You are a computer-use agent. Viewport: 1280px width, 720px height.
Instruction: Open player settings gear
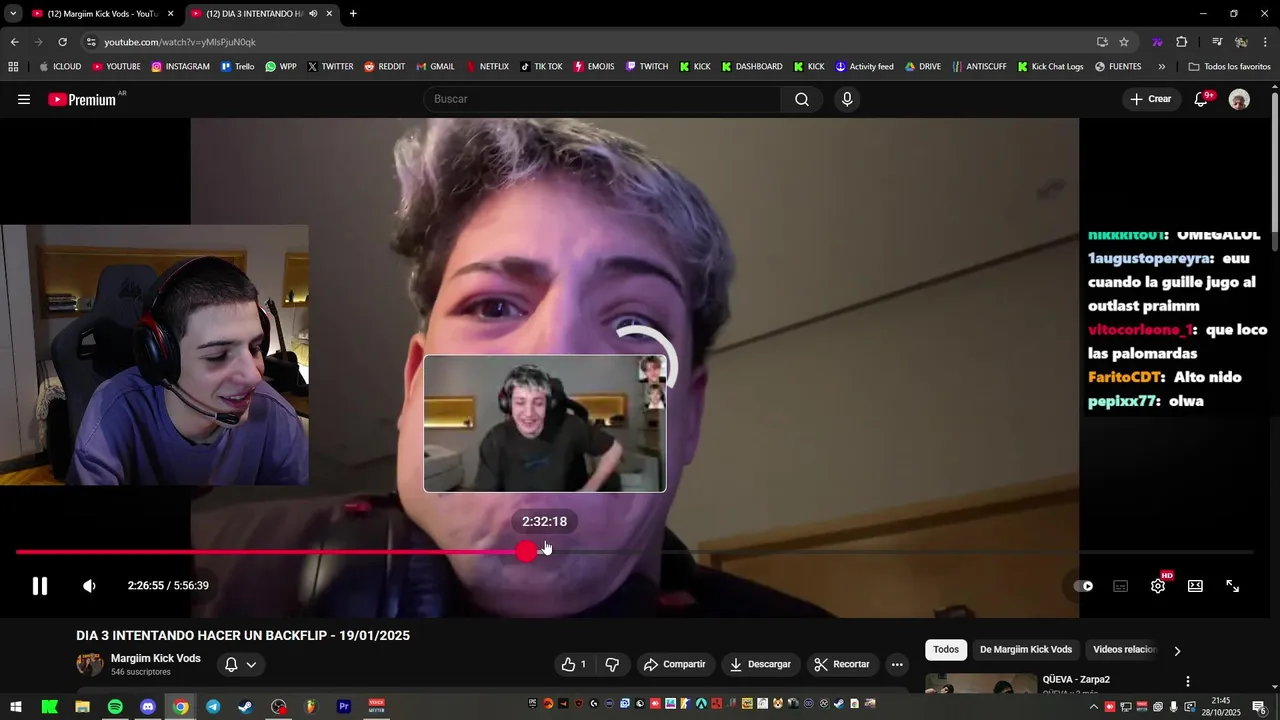pos(1158,586)
